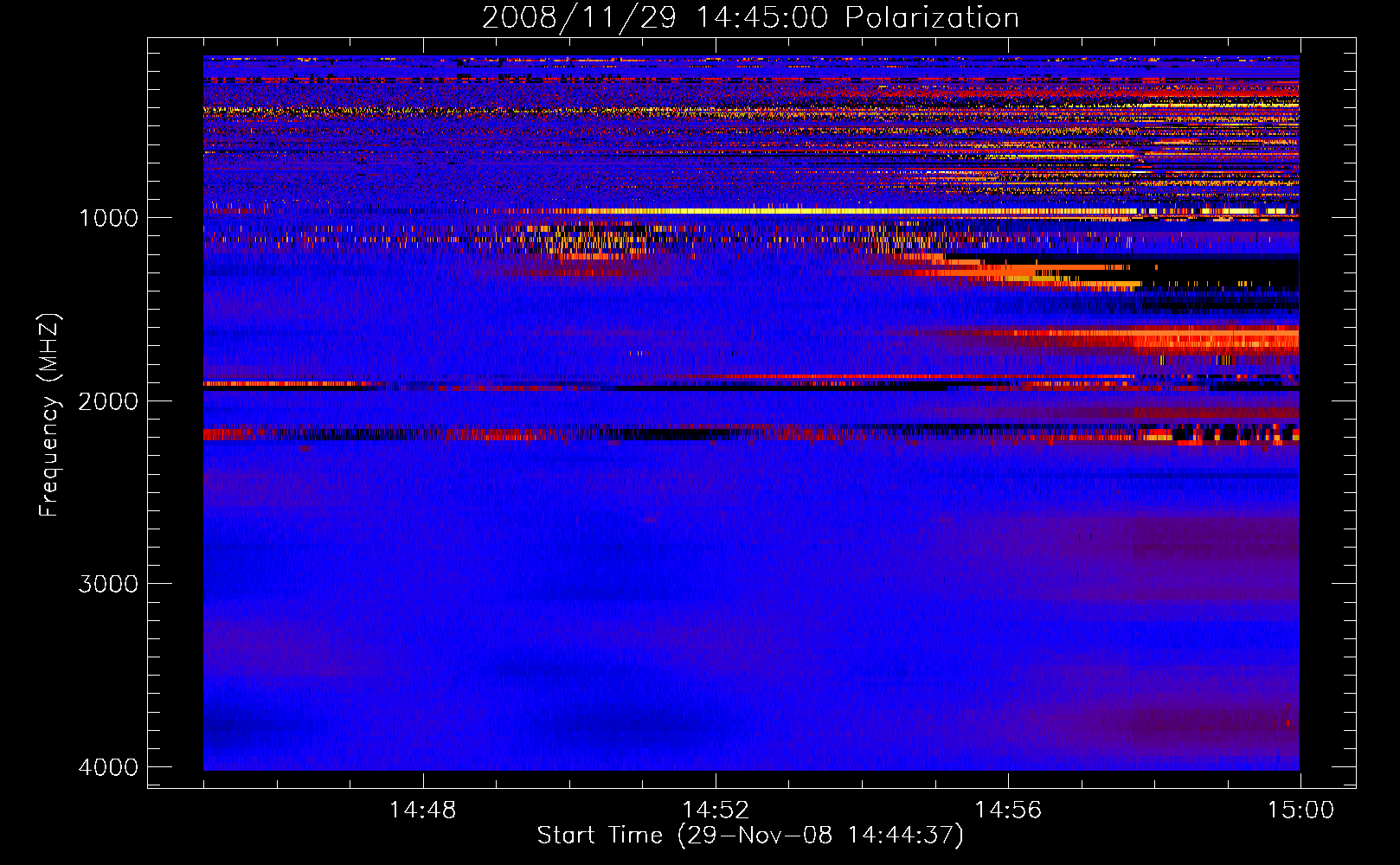Click the plot title '2008/11/29 14:45:00 Polarization'
This screenshot has height=865, width=1400.
point(750,18)
